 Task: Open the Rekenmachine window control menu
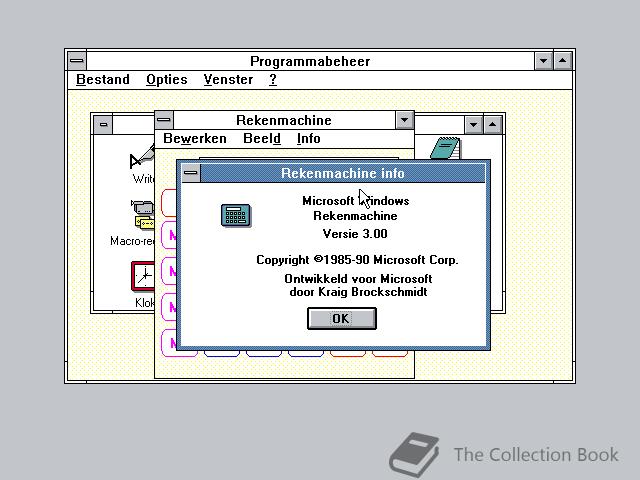164,120
